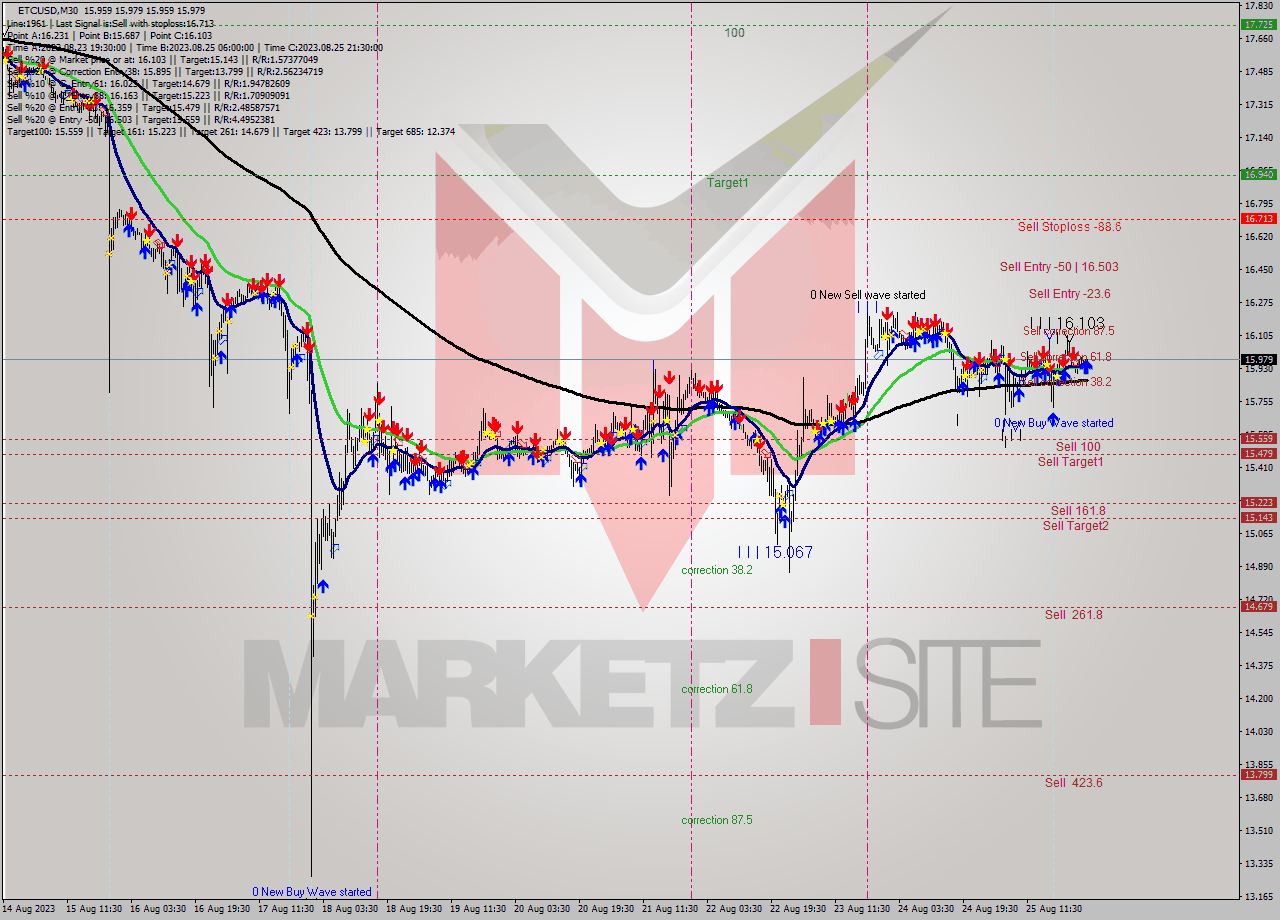
Task: Click the '23 Aug 11:30' time label
Action: click(862, 909)
